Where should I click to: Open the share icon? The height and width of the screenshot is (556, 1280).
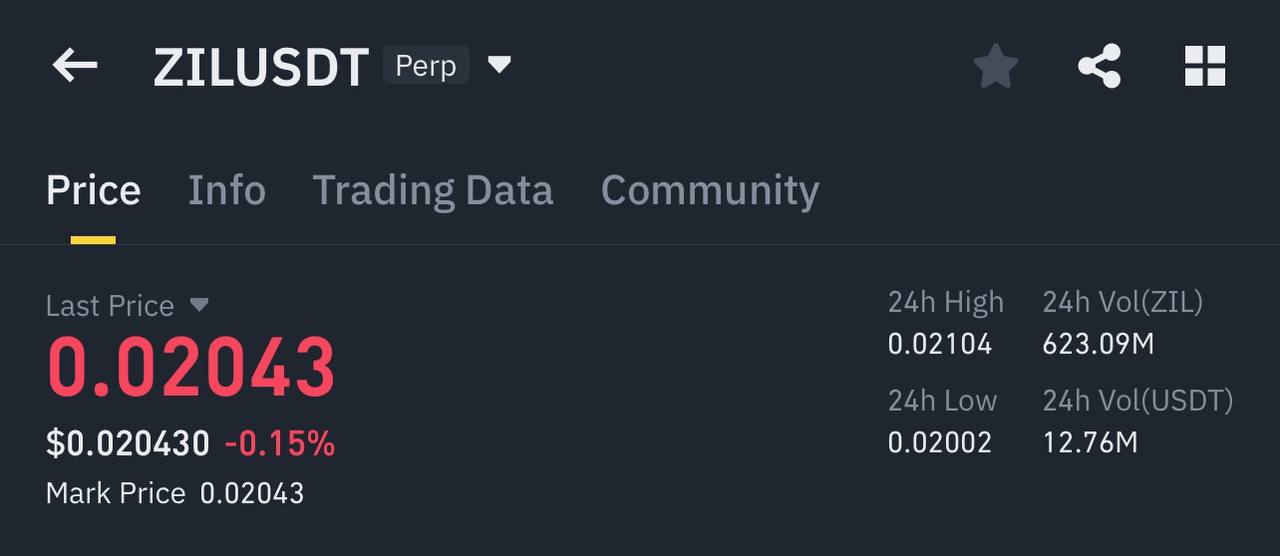(1099, 67)
